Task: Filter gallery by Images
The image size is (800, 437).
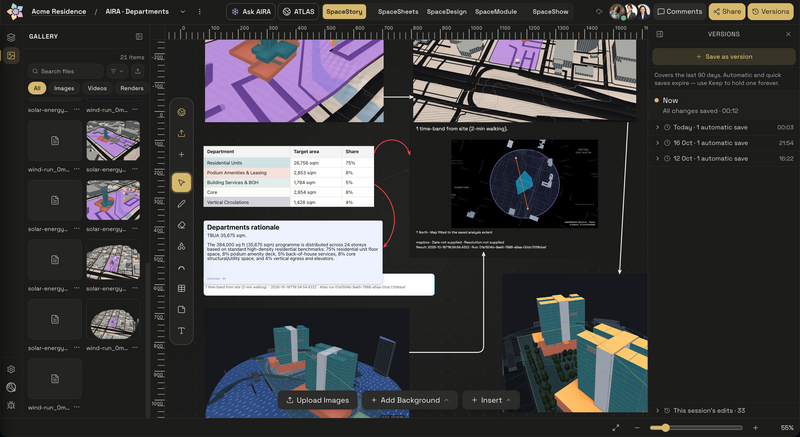Action: coord(64,88)
